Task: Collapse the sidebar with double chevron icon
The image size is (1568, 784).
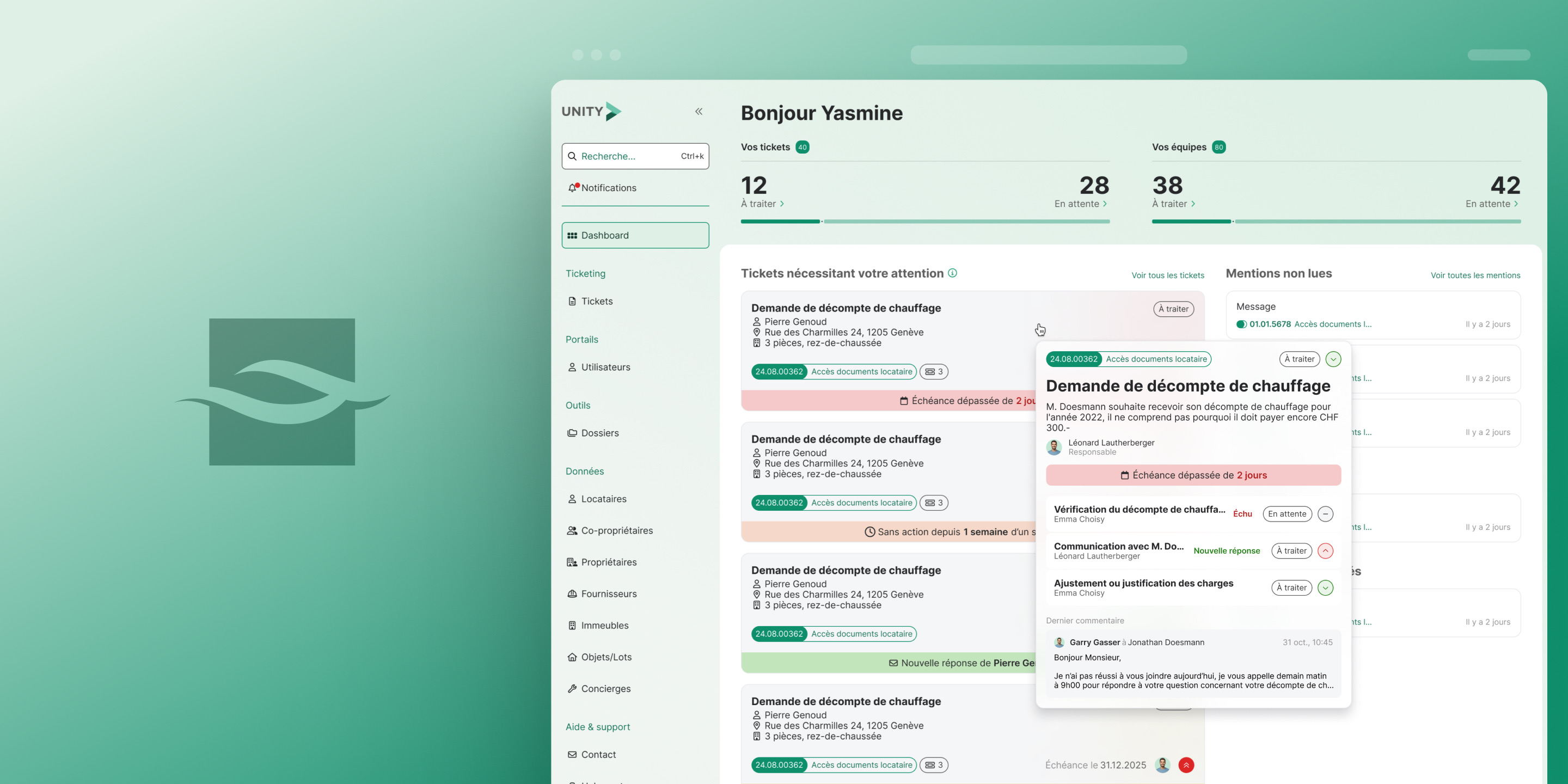Action: 699,112
